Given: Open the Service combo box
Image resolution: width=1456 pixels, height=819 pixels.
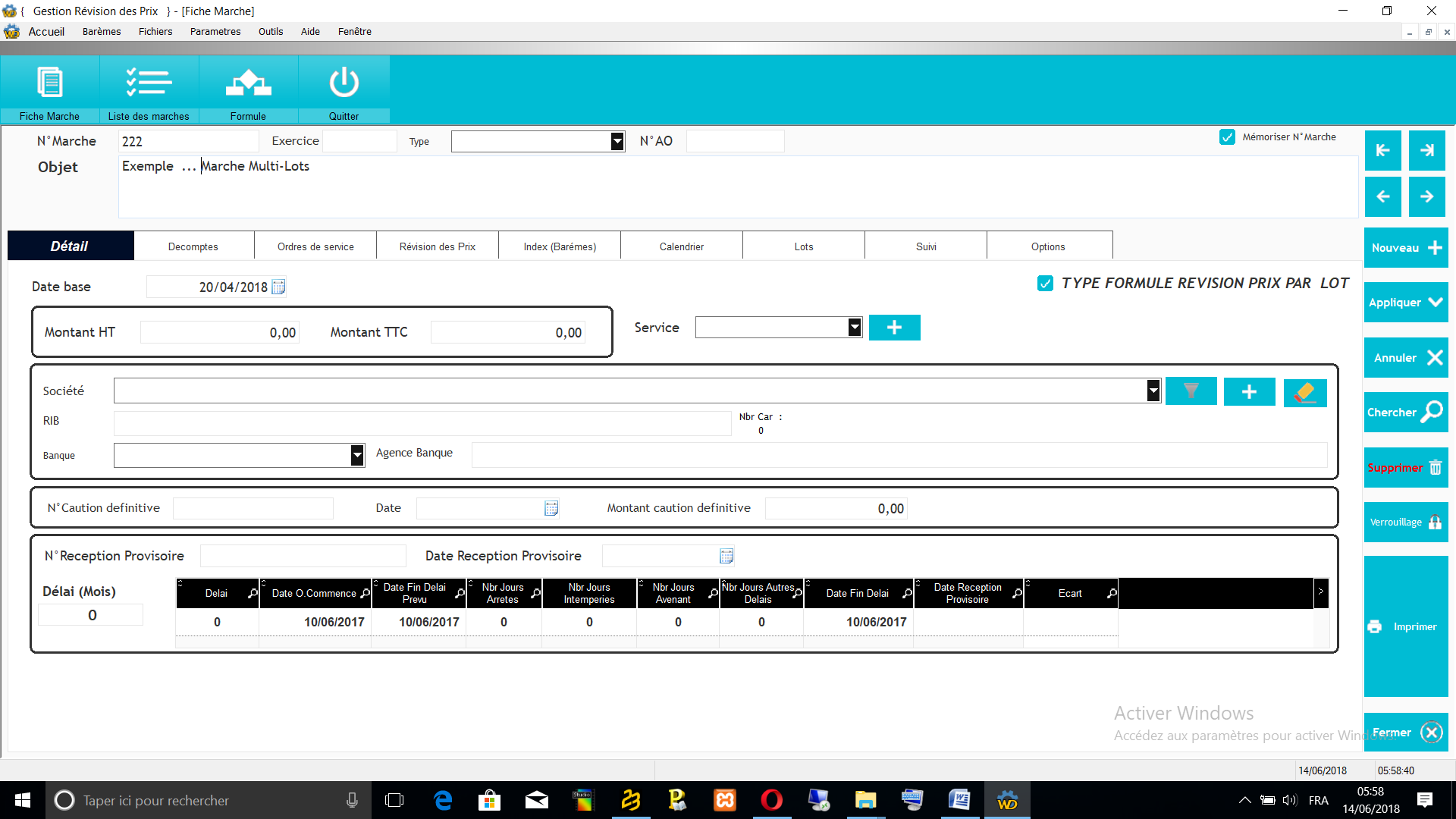Looking at the screenshot, I should (x=855, y=327).
